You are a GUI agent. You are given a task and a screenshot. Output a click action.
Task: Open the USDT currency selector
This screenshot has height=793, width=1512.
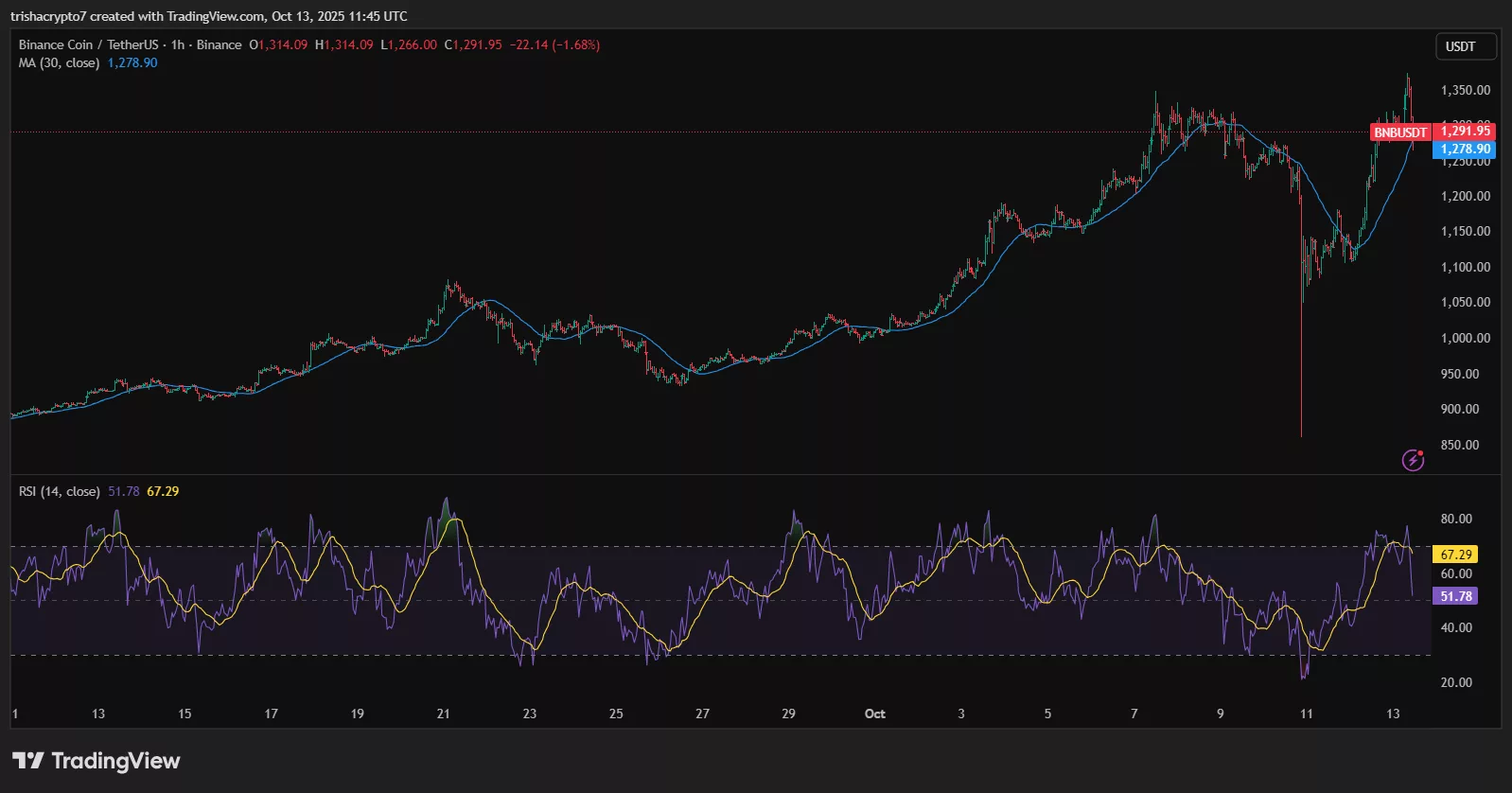[x=1460, y=46]
